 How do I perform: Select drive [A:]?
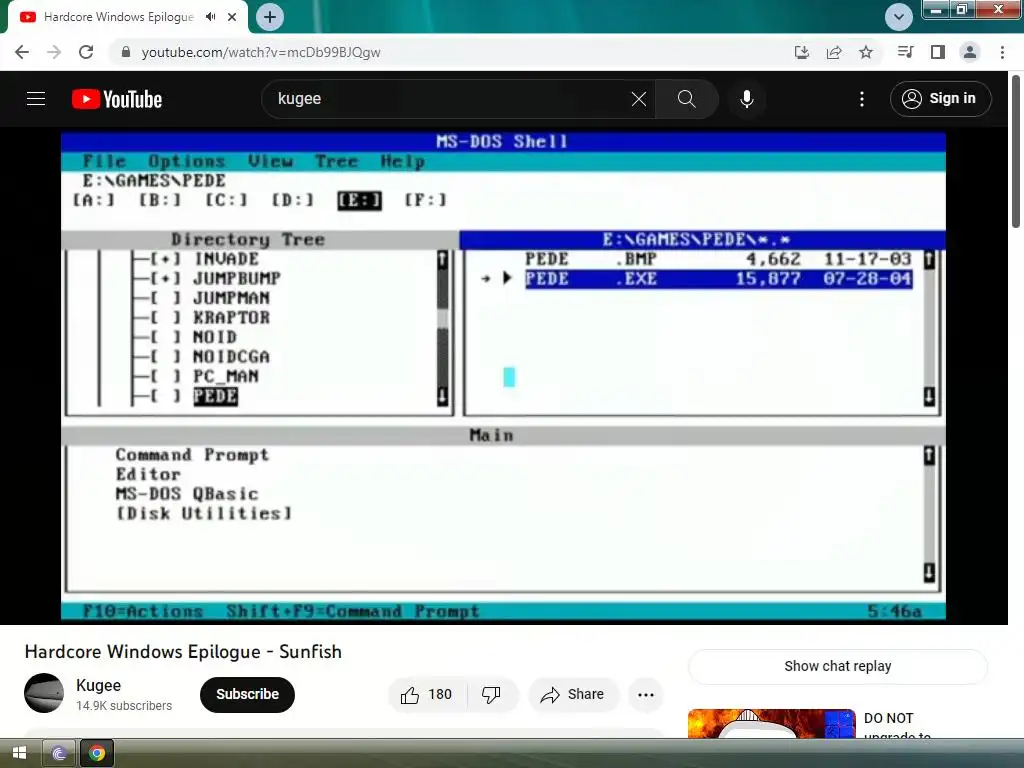coord(94,200)
